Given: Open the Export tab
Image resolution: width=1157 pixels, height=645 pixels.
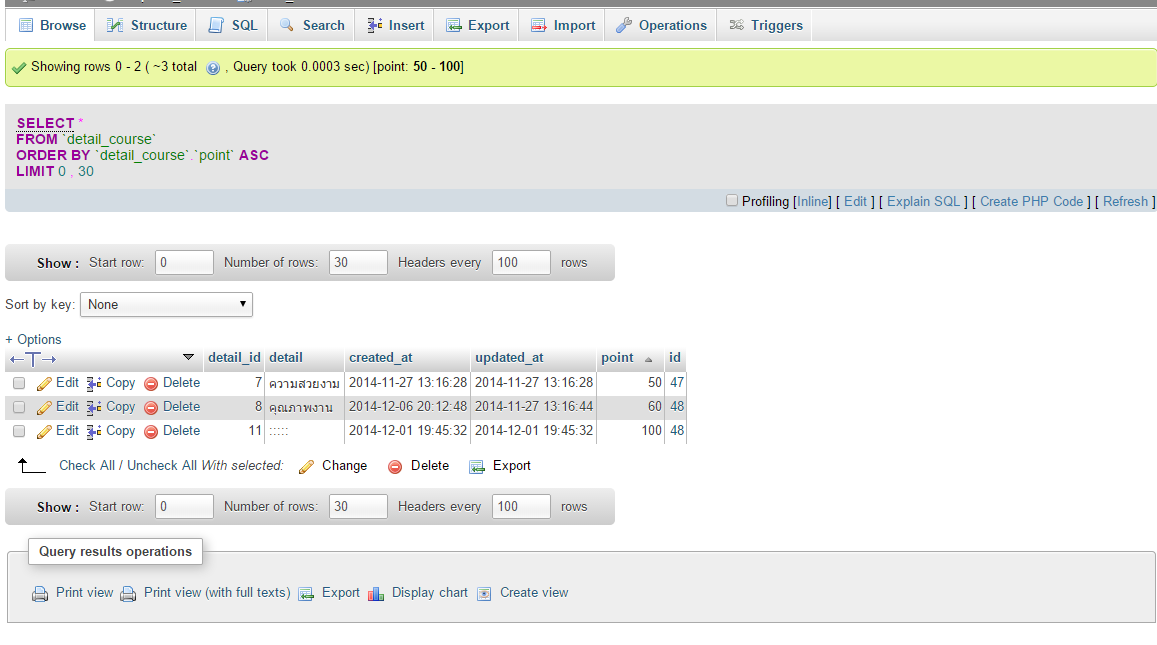Looking at the screenshot, I should tap(477, 25).
